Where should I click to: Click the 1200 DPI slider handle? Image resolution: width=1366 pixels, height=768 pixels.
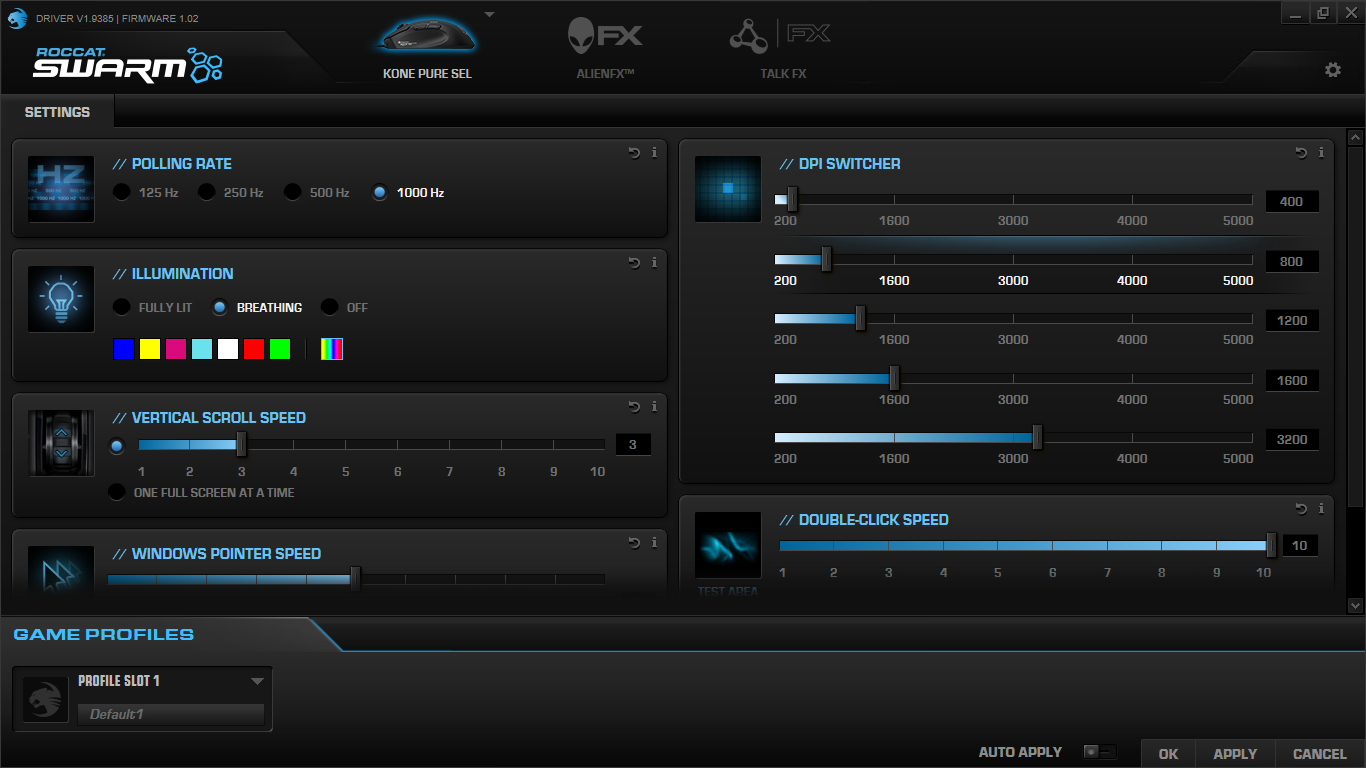[x=860, y=318]
